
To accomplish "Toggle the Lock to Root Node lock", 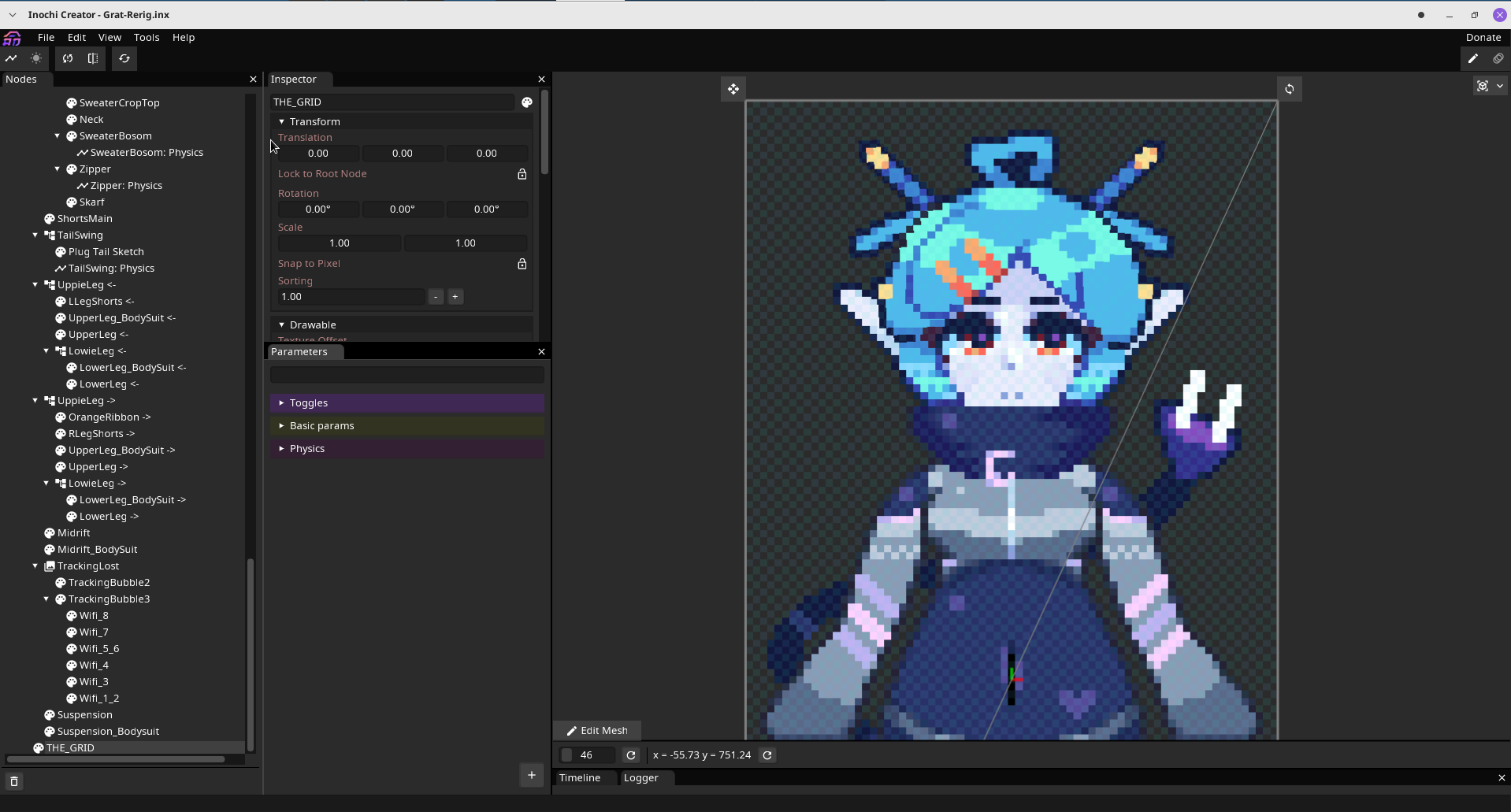I will [x=522, y=174].
